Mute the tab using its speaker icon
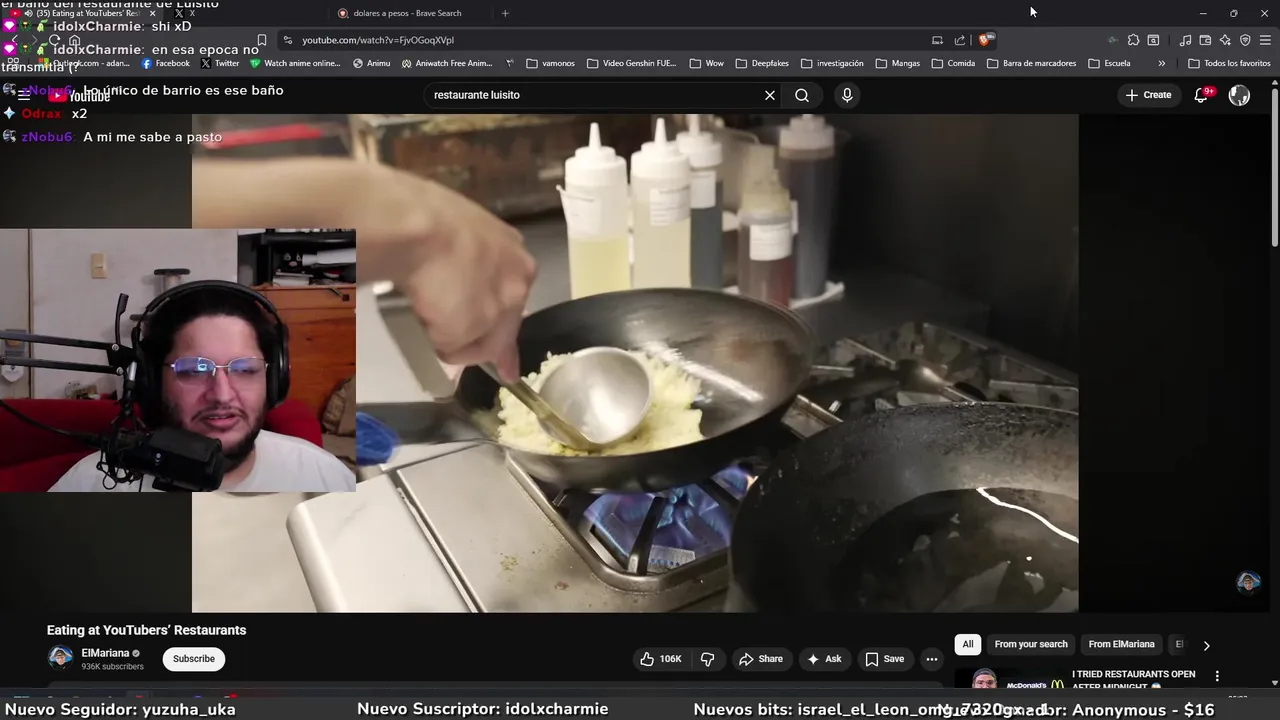Viewport: 1280px width, 720px height. (x=28, y=13)
